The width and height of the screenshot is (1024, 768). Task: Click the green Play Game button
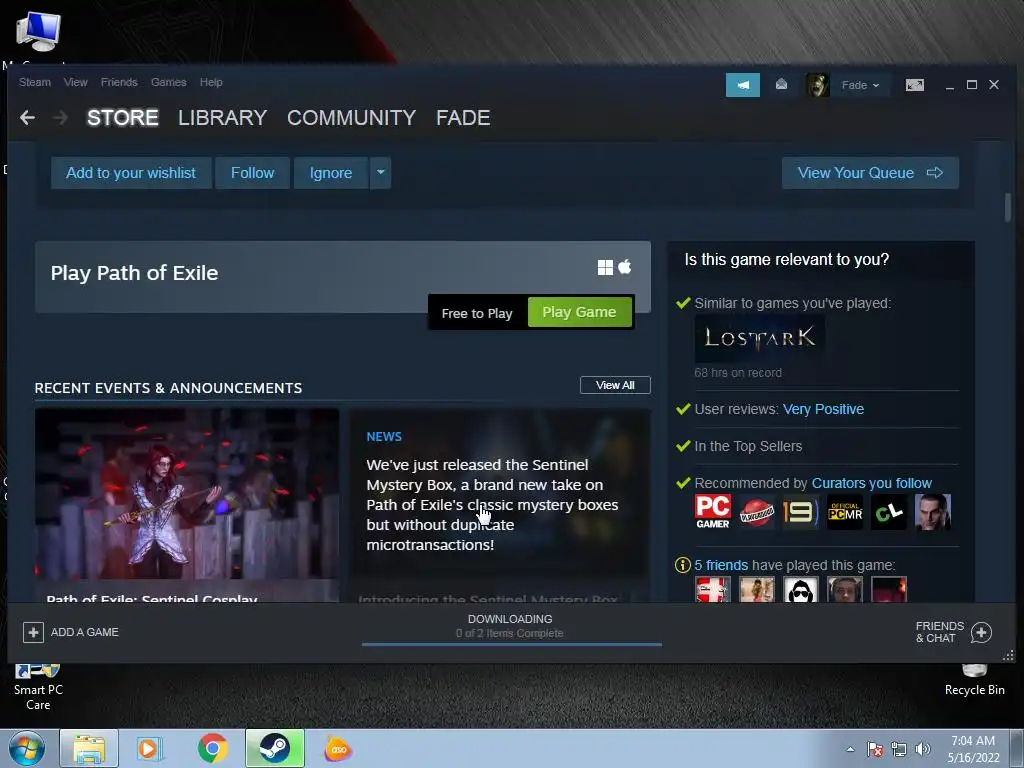pos(579,312)
